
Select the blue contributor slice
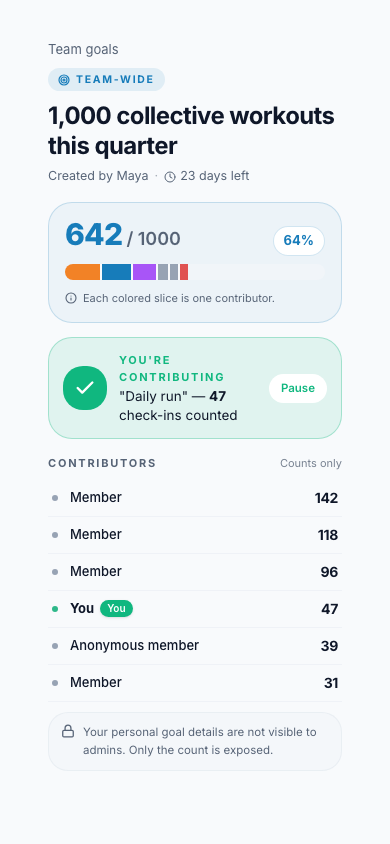(x=116, y=272)
